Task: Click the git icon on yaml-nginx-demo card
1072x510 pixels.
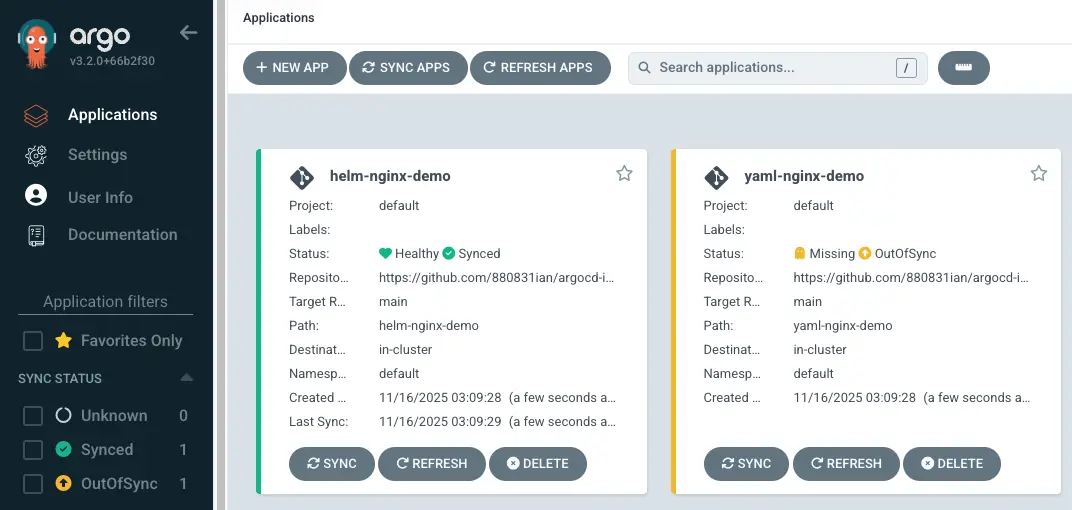Action: pyautogui.click(x=716, y=177)
